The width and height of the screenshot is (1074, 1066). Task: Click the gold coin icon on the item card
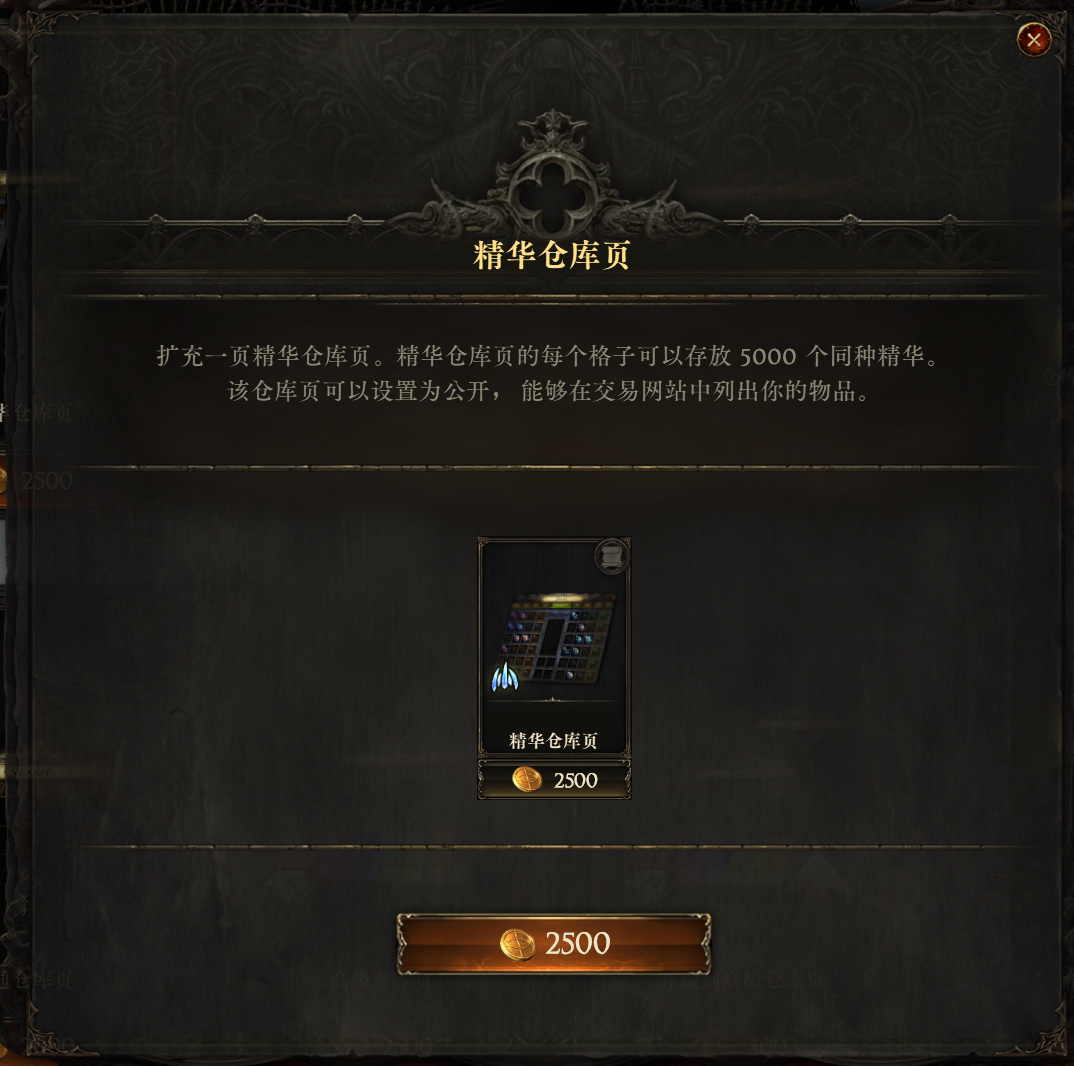527,780
